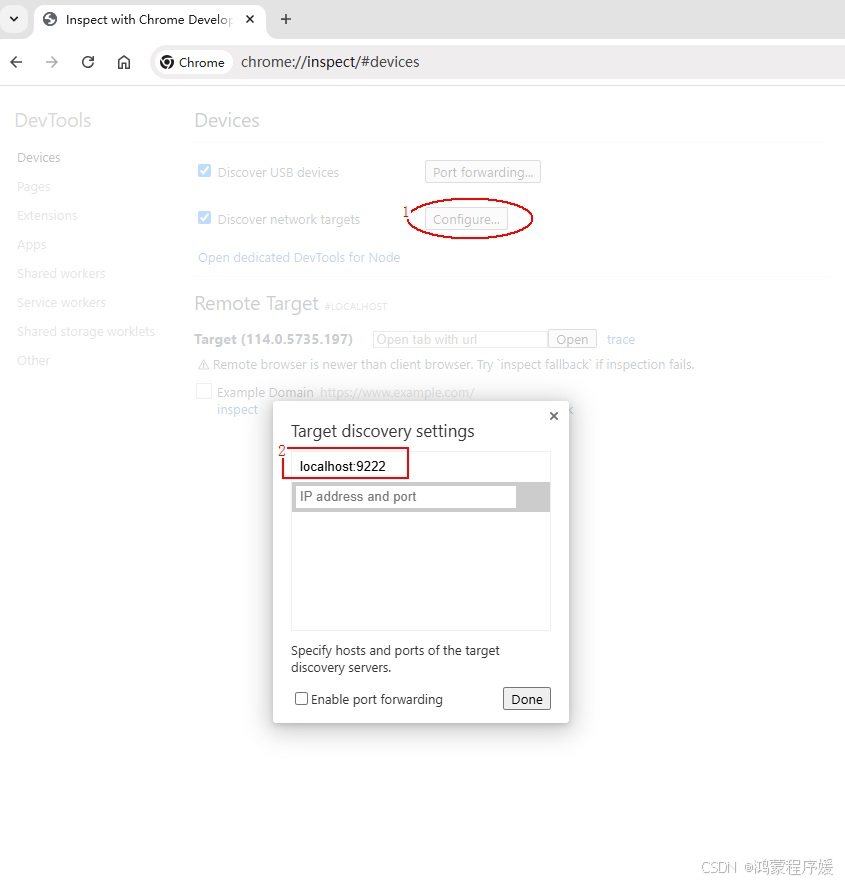The height and width of the screenshot is (883, 845).
Task: Close the Inspect with Chrome Developer tab
Action: pyautogui.click(x=250, y=19)
